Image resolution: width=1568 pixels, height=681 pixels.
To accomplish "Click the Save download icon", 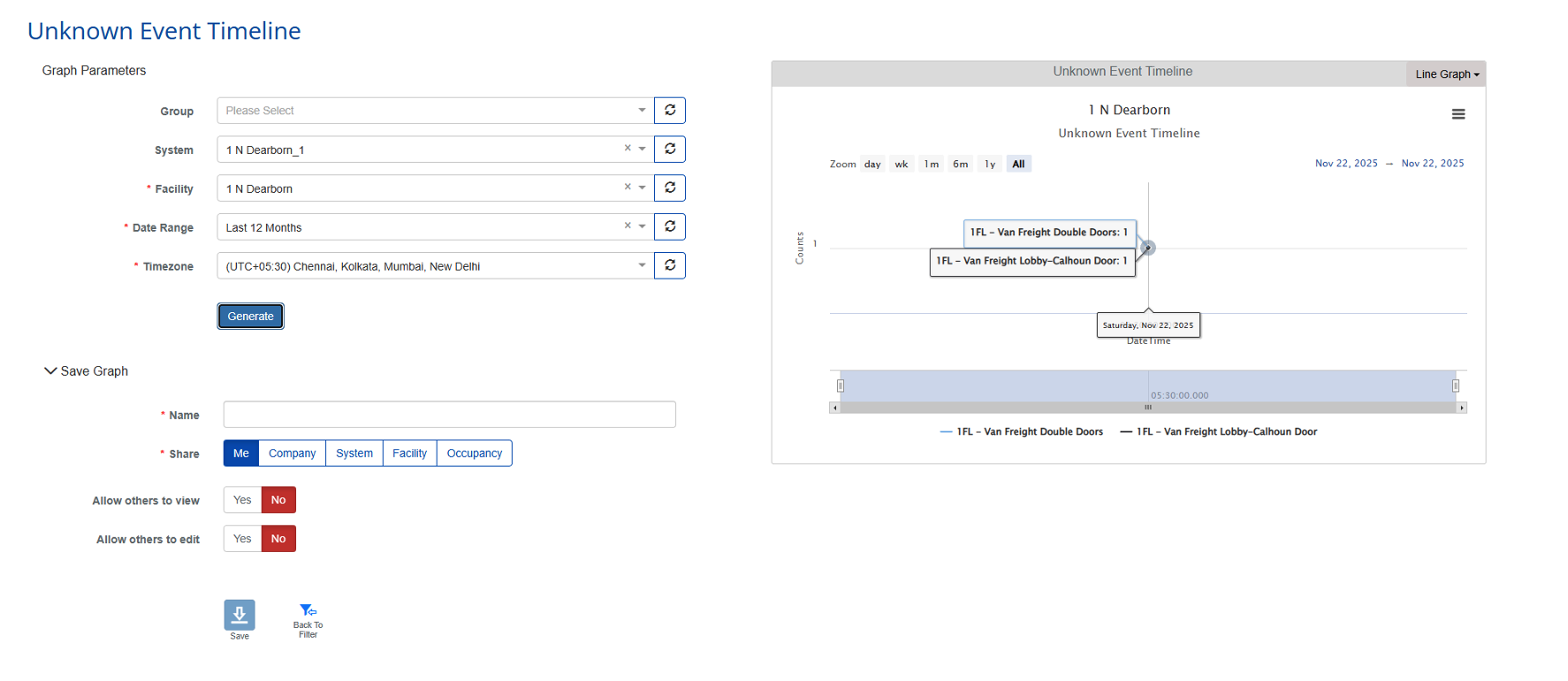I will coord(240,615).
